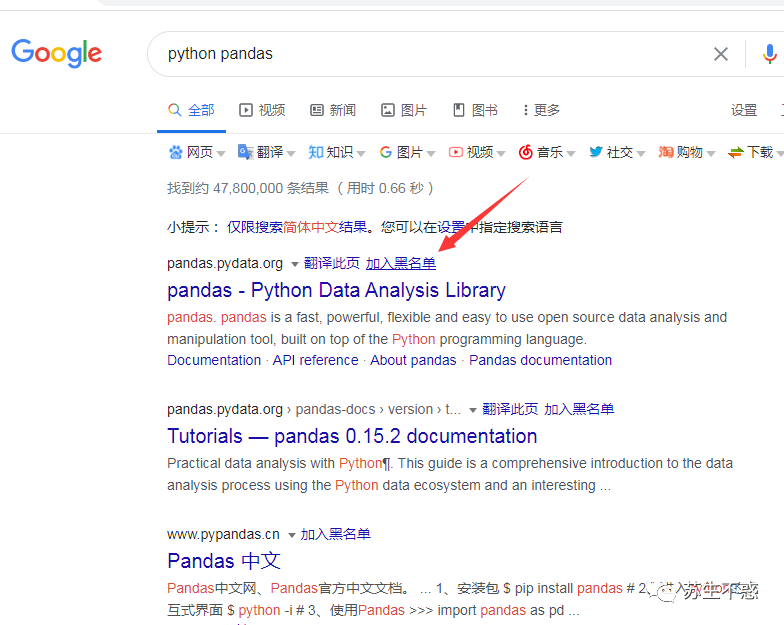The height and width of the screenshot is (625, 784).
Task: Open the pandas.pydata.org result options arrow
Action: click(x=294, y=264)
